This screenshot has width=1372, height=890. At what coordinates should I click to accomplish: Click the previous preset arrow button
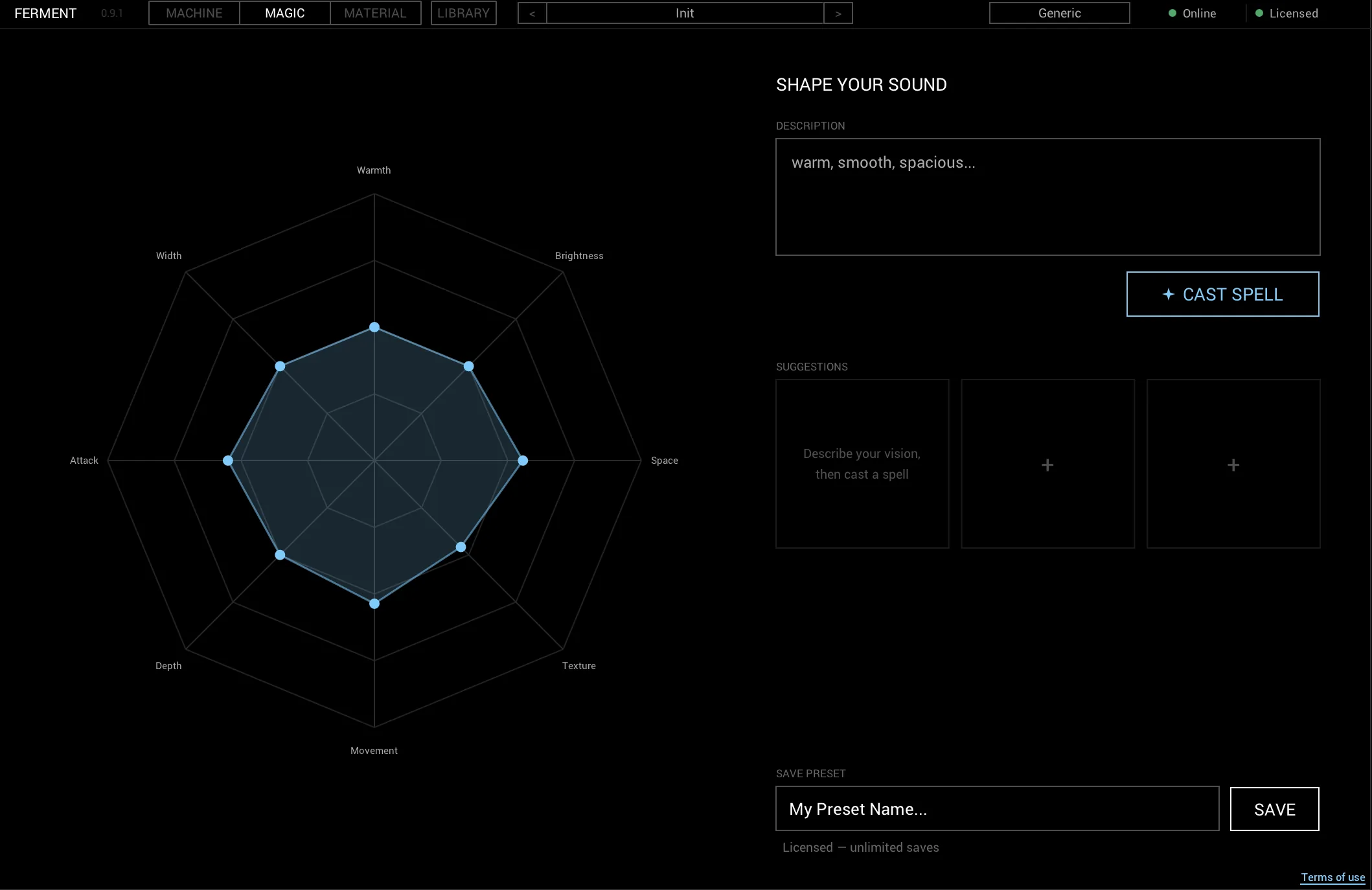pyautogui.click(x=532, y=13)
